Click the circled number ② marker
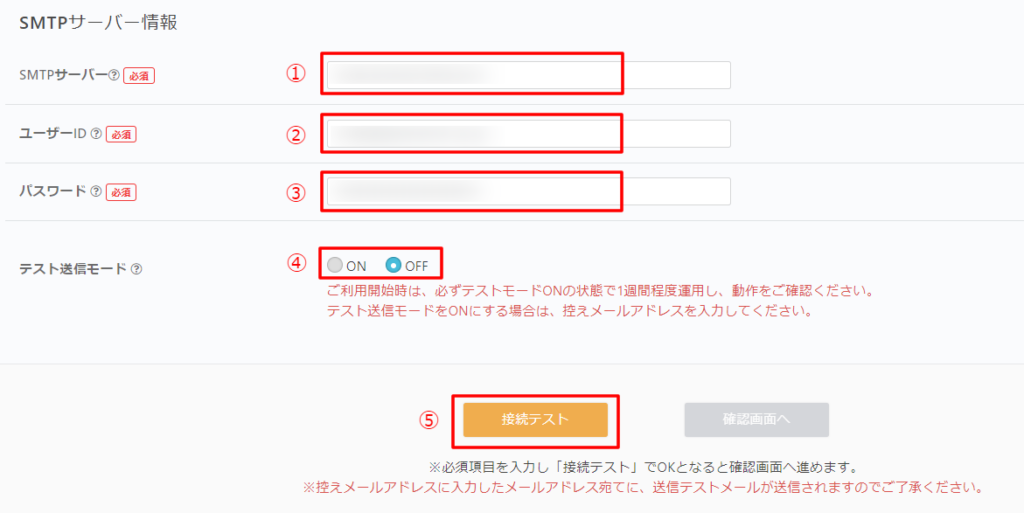1024x513 pixels. coord(295,134)
